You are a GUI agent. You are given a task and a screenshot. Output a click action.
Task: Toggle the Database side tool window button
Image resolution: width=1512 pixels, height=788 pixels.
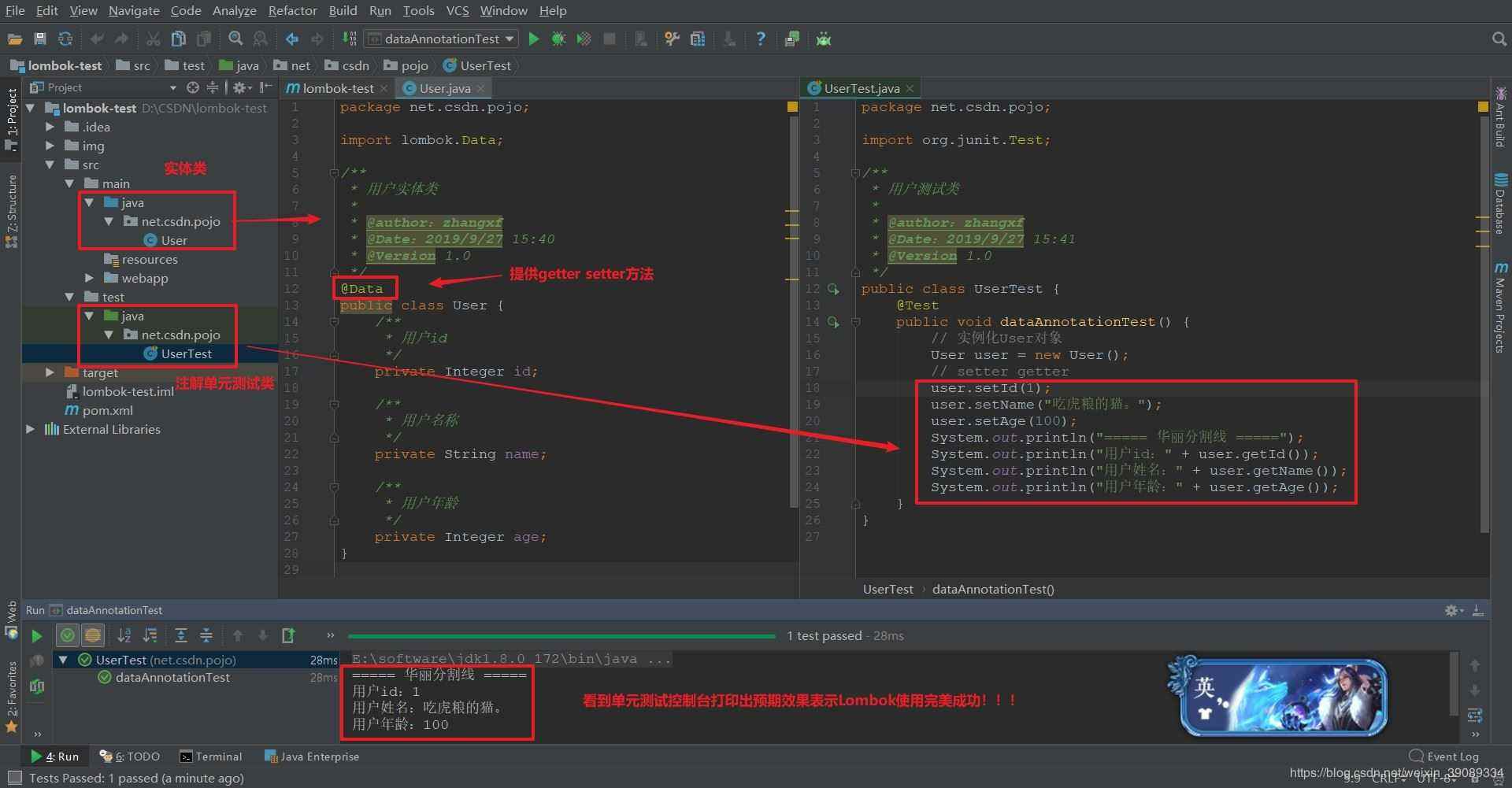tap(1500, 203)
